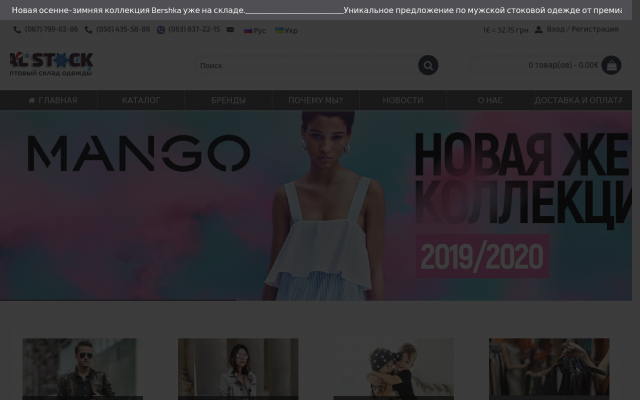Open the Доставка и оплата menu item
Image resolution: width=640 pixels, height=400 pixels.
pyautogui.click(x=578, y=100)
